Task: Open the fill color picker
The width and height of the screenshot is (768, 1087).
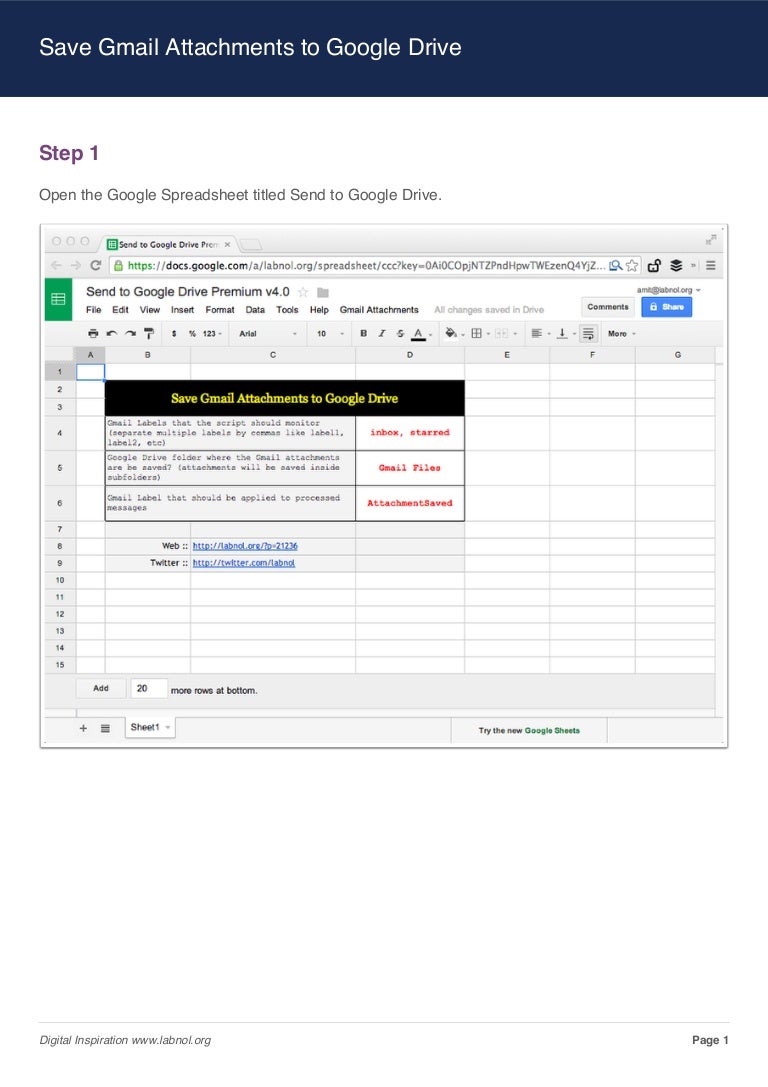Action: [x=451, y=334]
